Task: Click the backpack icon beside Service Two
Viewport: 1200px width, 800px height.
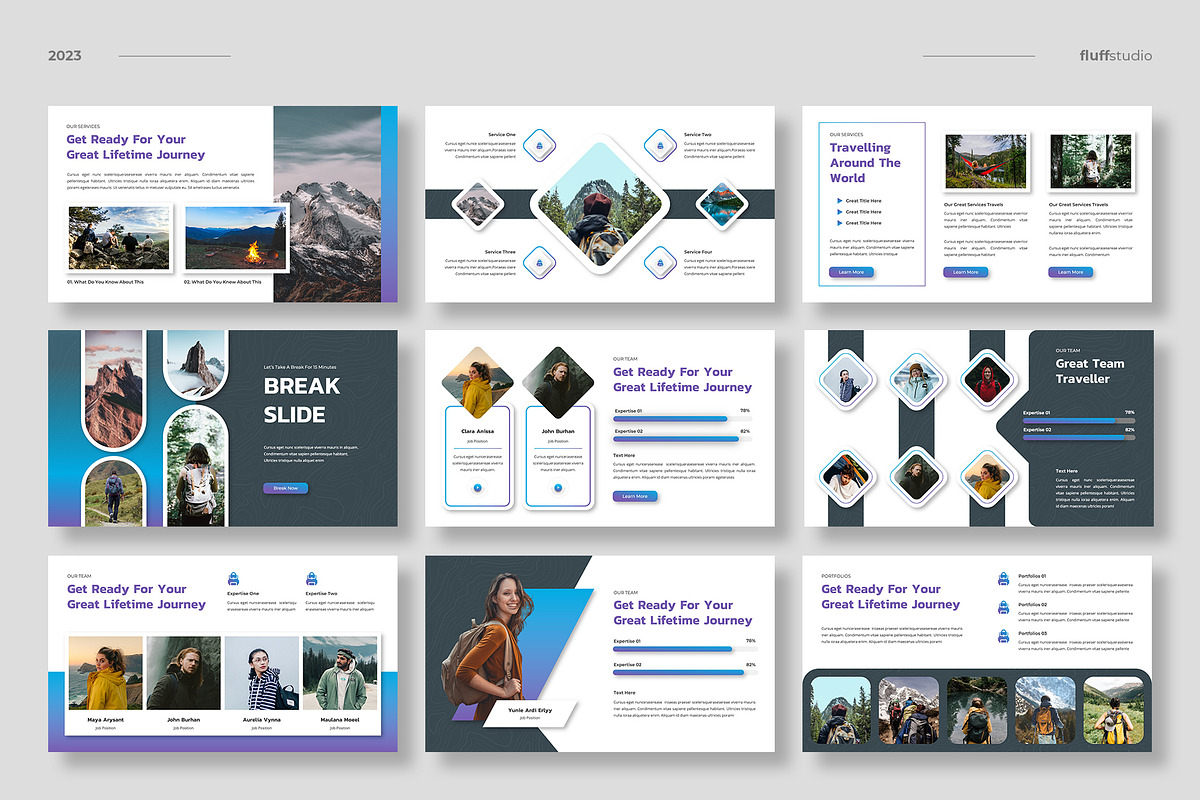Action: [659, 146]
